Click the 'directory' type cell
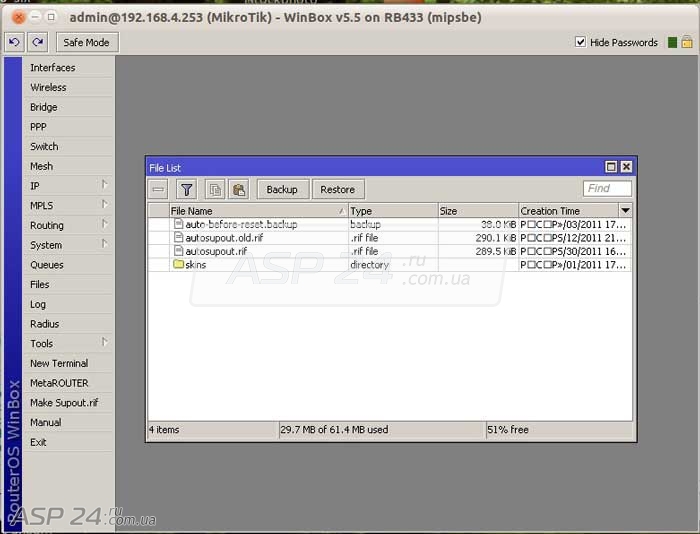This screenshot has height=534, width=700. coord(393,264)
